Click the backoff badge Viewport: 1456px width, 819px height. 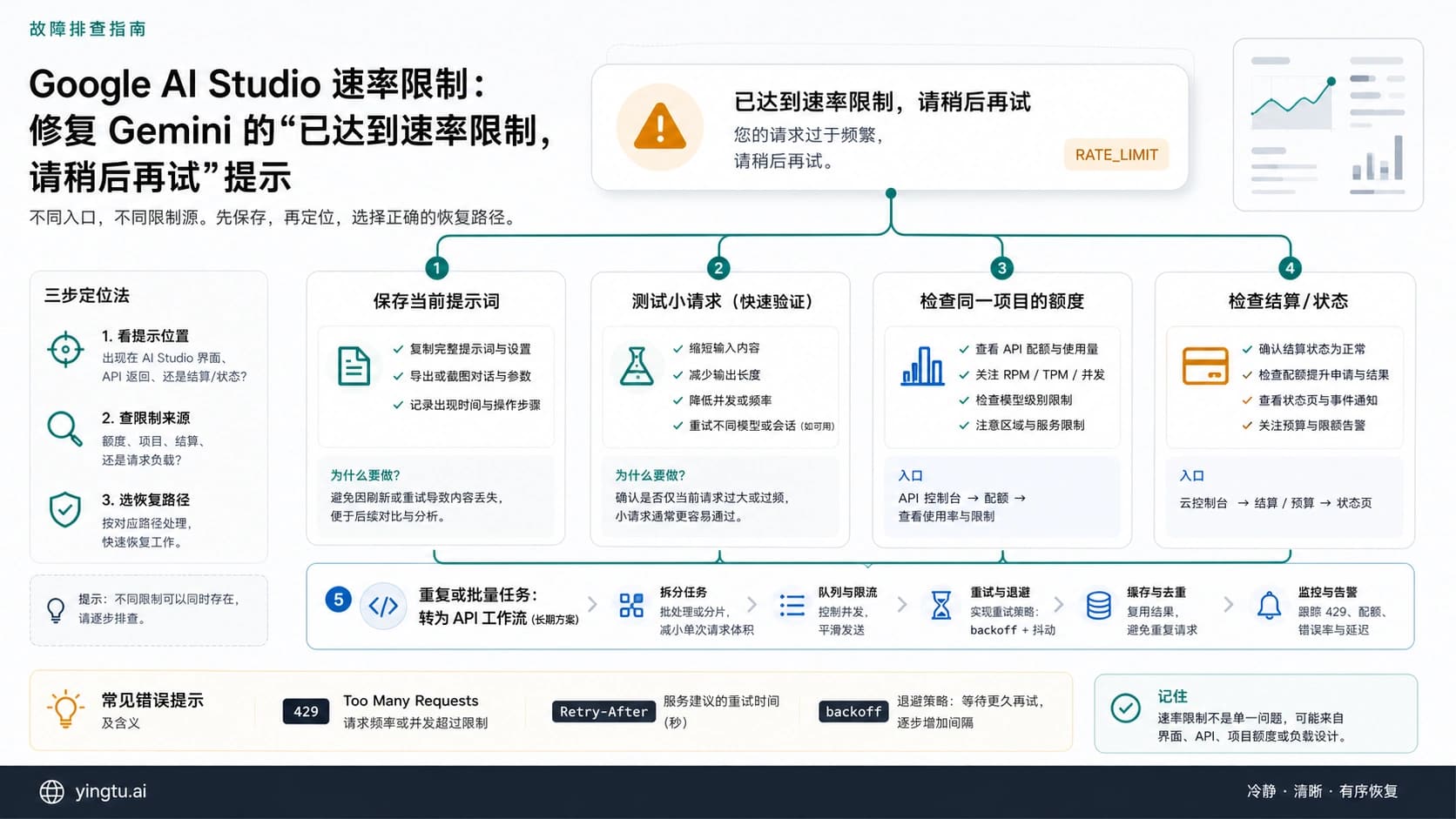pos(853,711)
